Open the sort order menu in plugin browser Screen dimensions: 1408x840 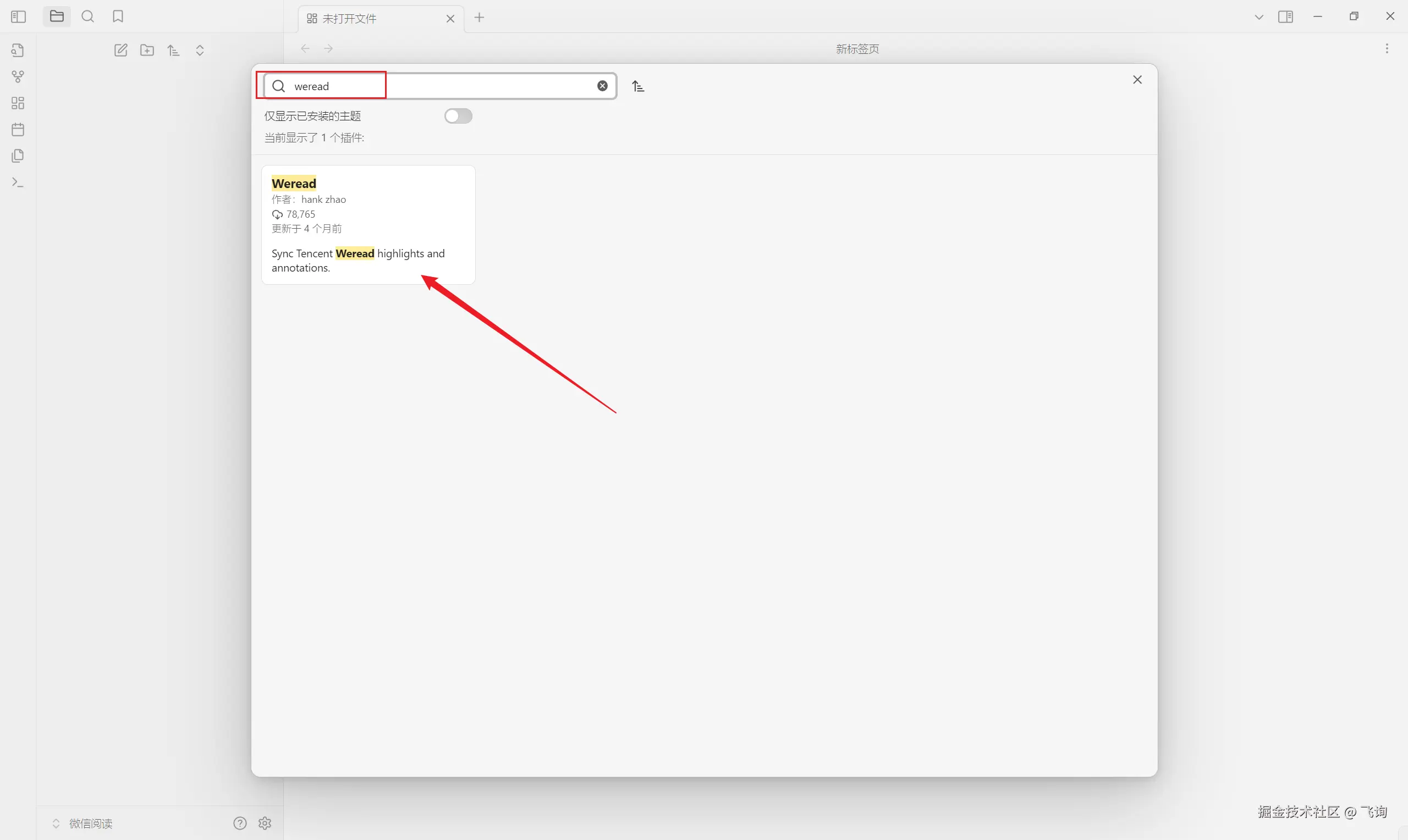(x=638, y=86)
